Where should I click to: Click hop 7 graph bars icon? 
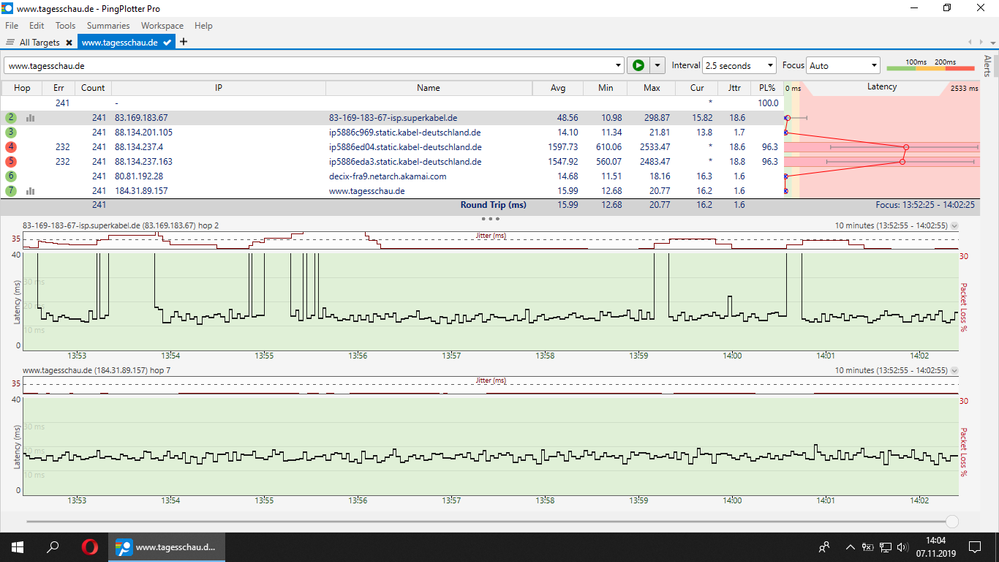pyautogui.click(x=30, y=191)
